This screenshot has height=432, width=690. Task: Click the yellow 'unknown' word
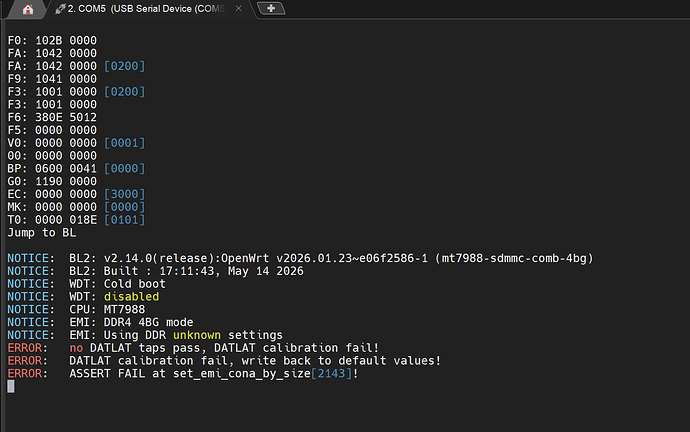[197, 335]
